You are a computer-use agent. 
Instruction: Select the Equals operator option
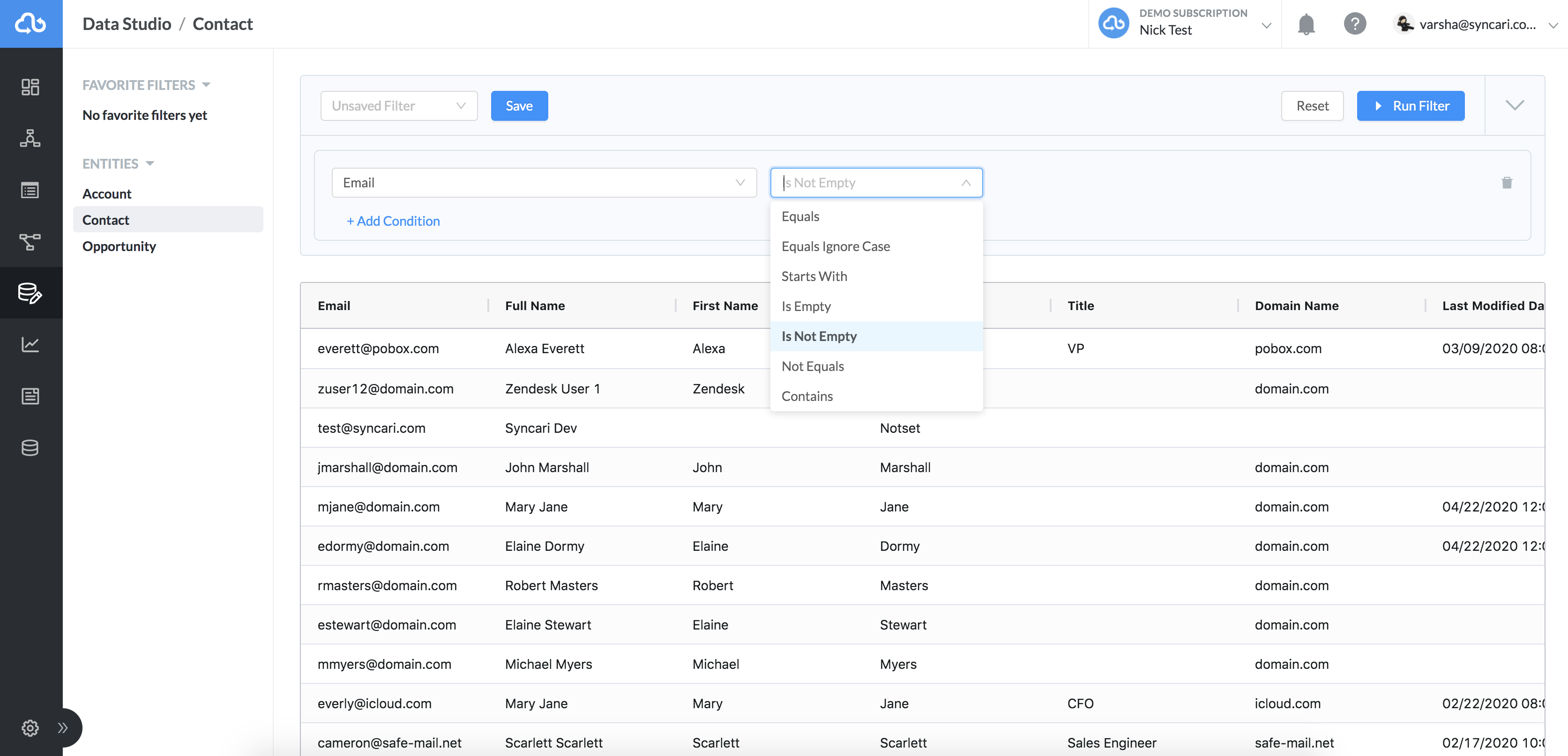tap(876, 216)
